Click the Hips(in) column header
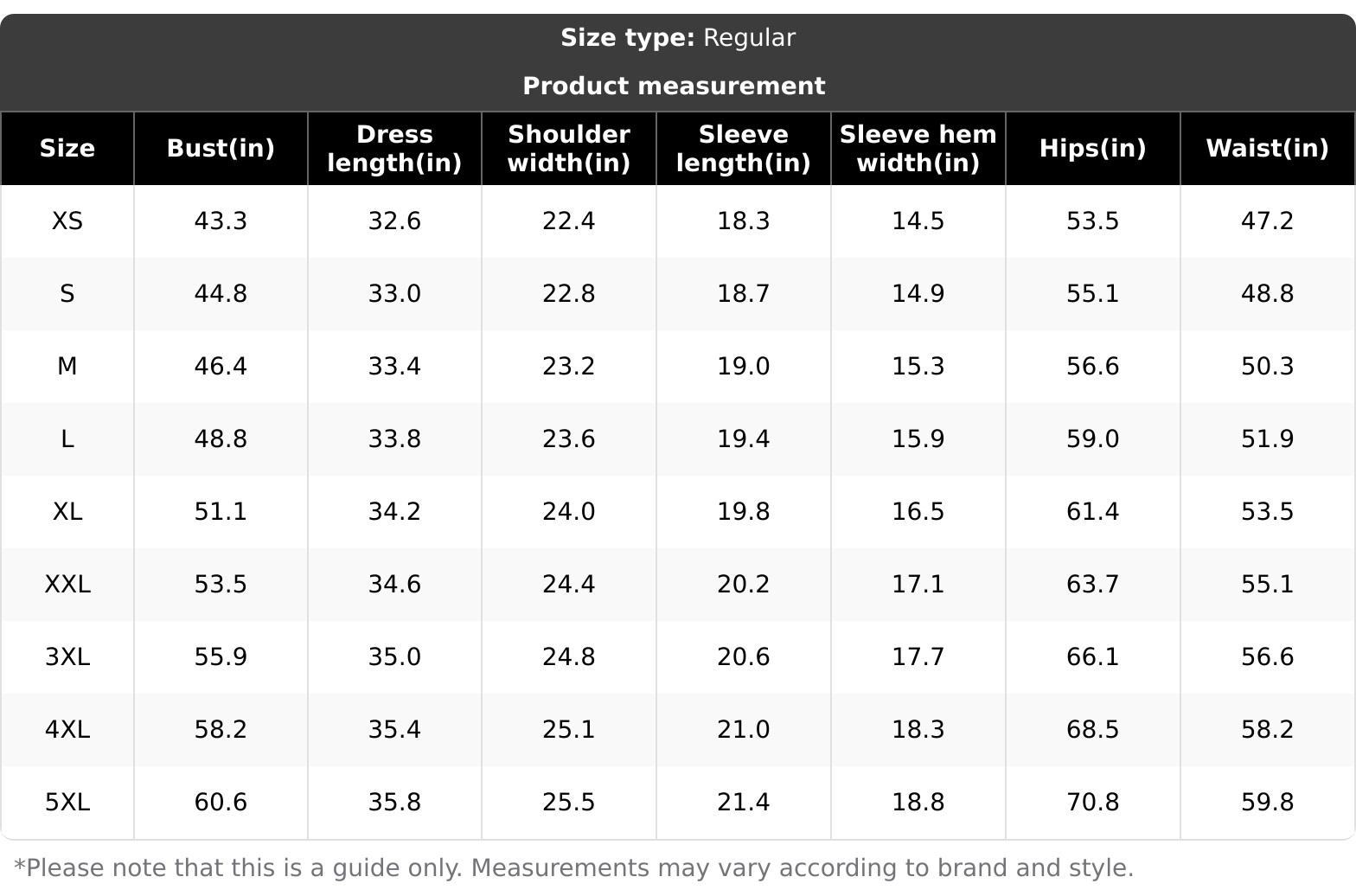 [x=1092, y=149]
